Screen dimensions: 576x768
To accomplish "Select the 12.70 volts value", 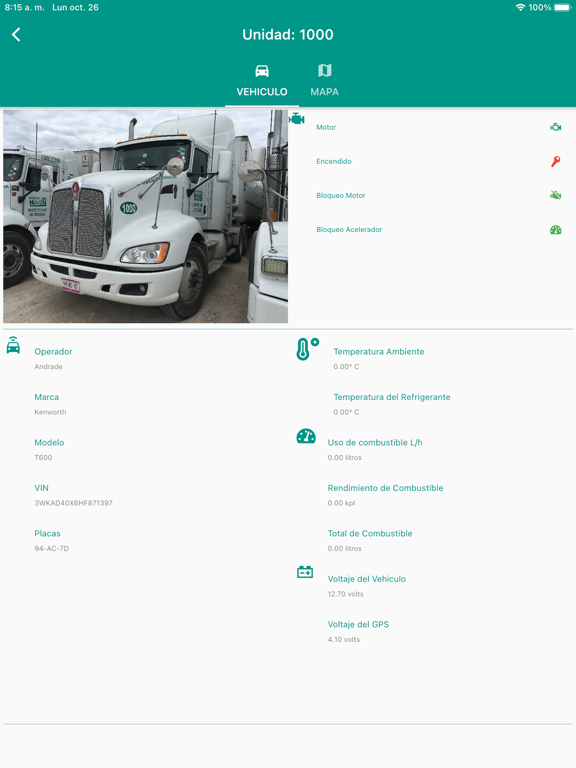I will [345, 594].
